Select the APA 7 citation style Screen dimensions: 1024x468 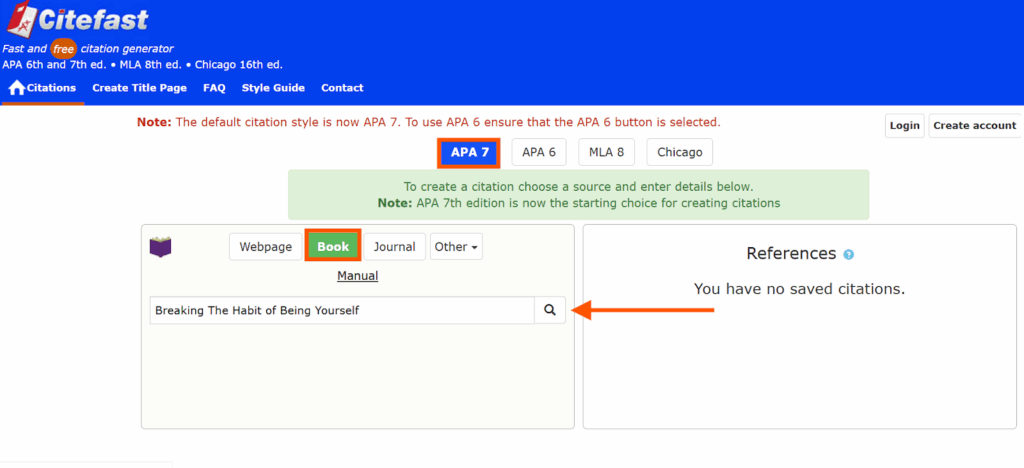469,153
